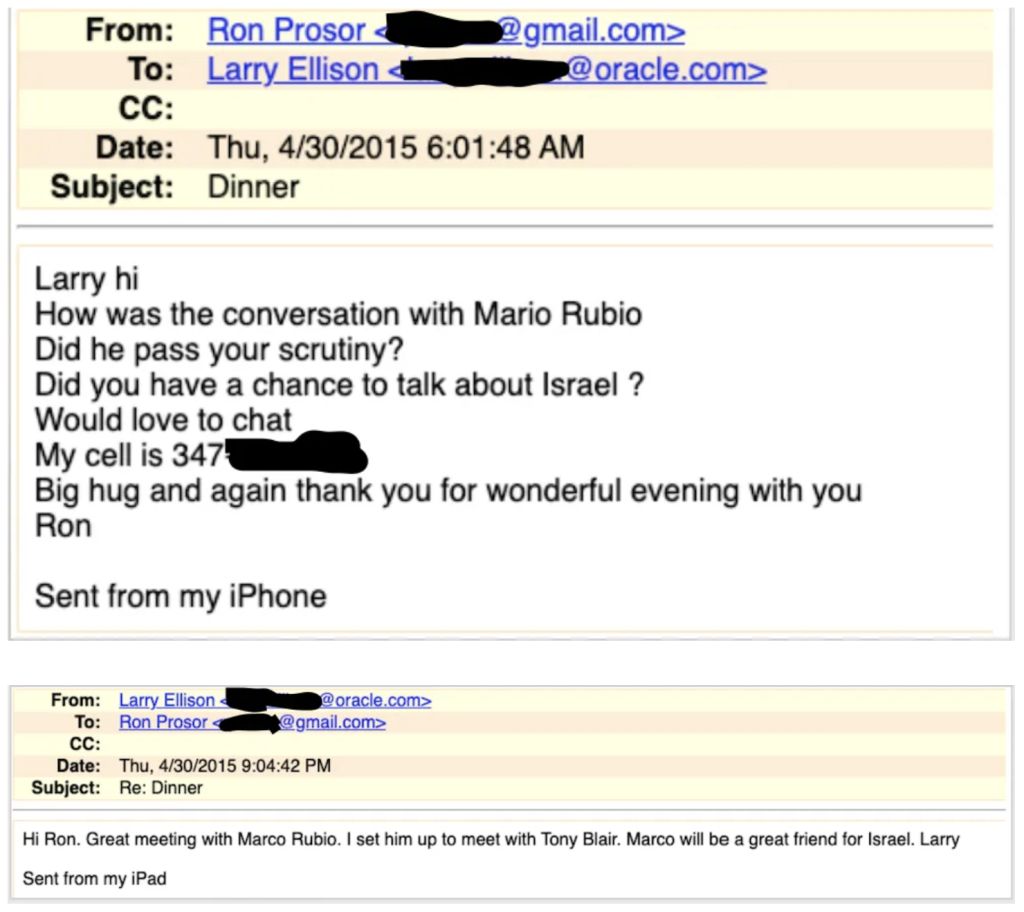
Task: Click the 'CC:' label in the reply email
Action: click(x=85, y=744)
